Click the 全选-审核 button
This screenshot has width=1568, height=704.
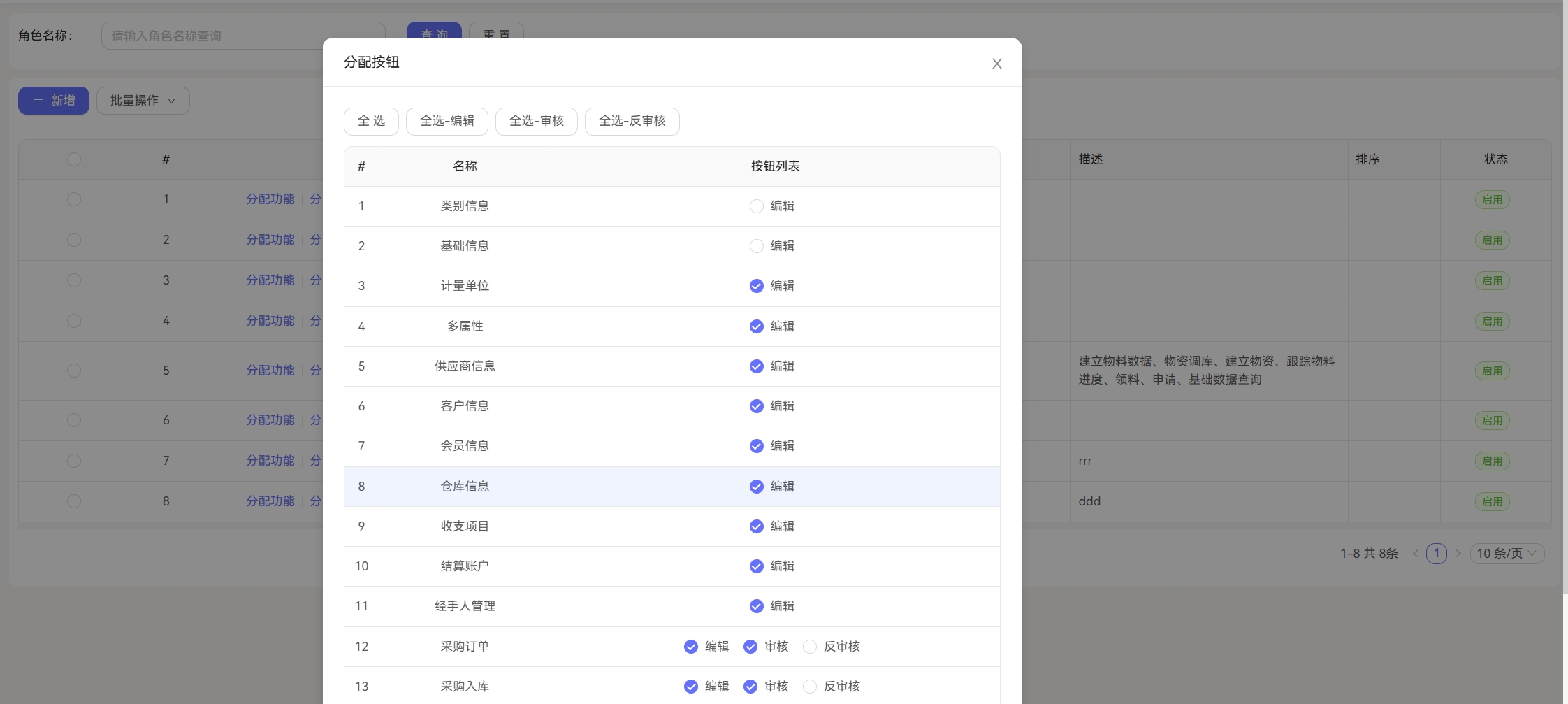tap(536, 121)
